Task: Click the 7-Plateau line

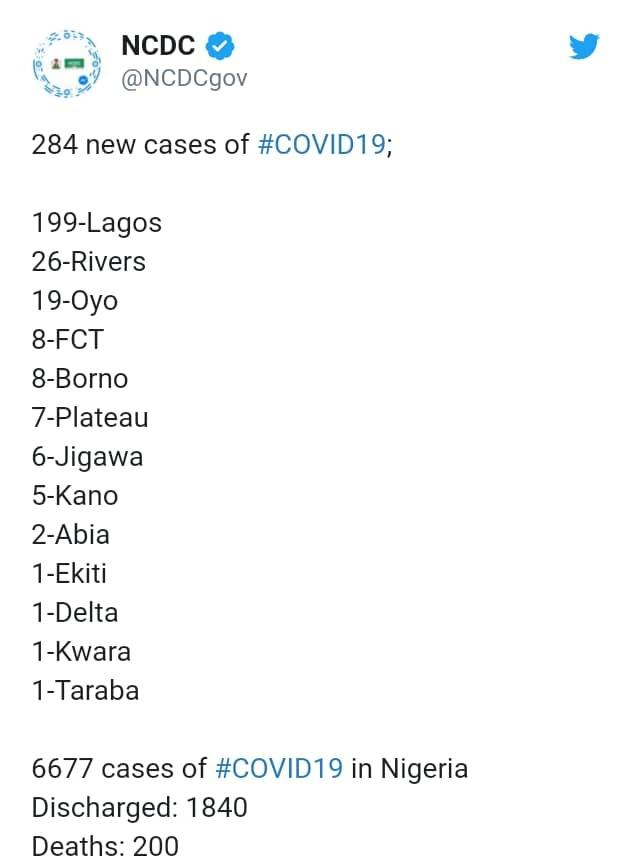Action: click(x=90, y=417)
